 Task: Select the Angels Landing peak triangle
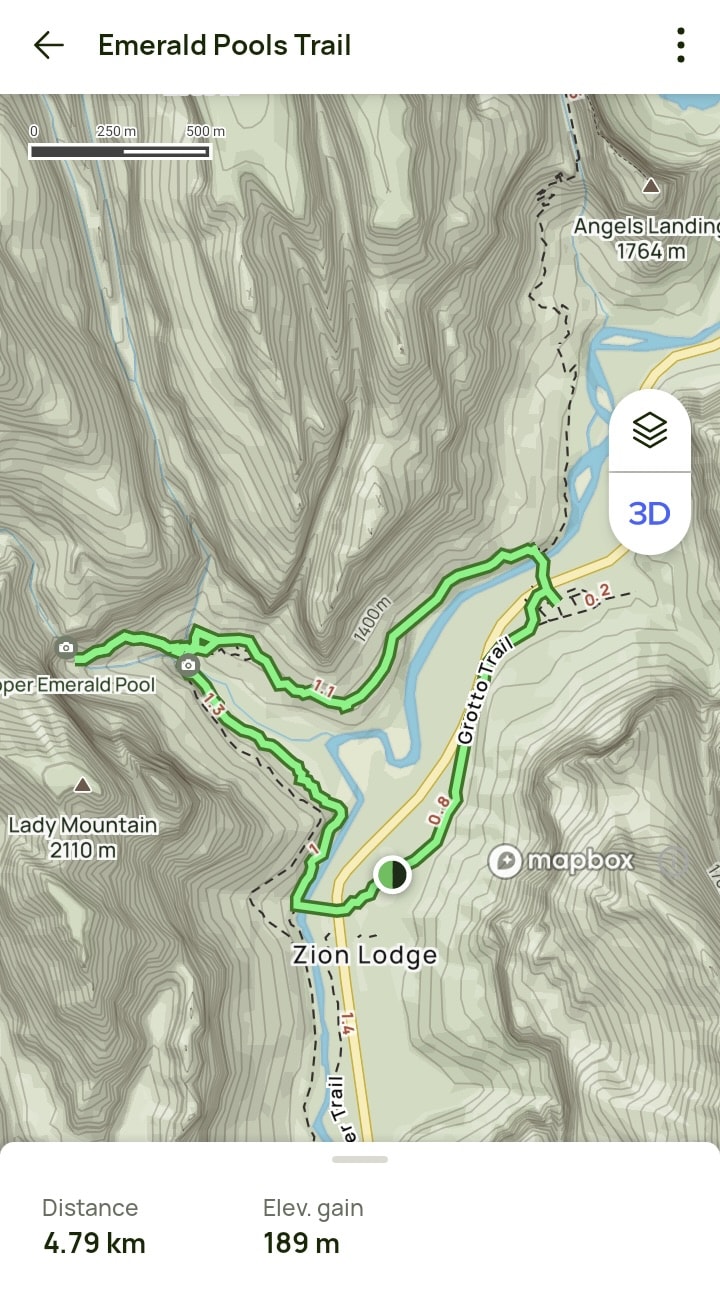coord(651,185)
